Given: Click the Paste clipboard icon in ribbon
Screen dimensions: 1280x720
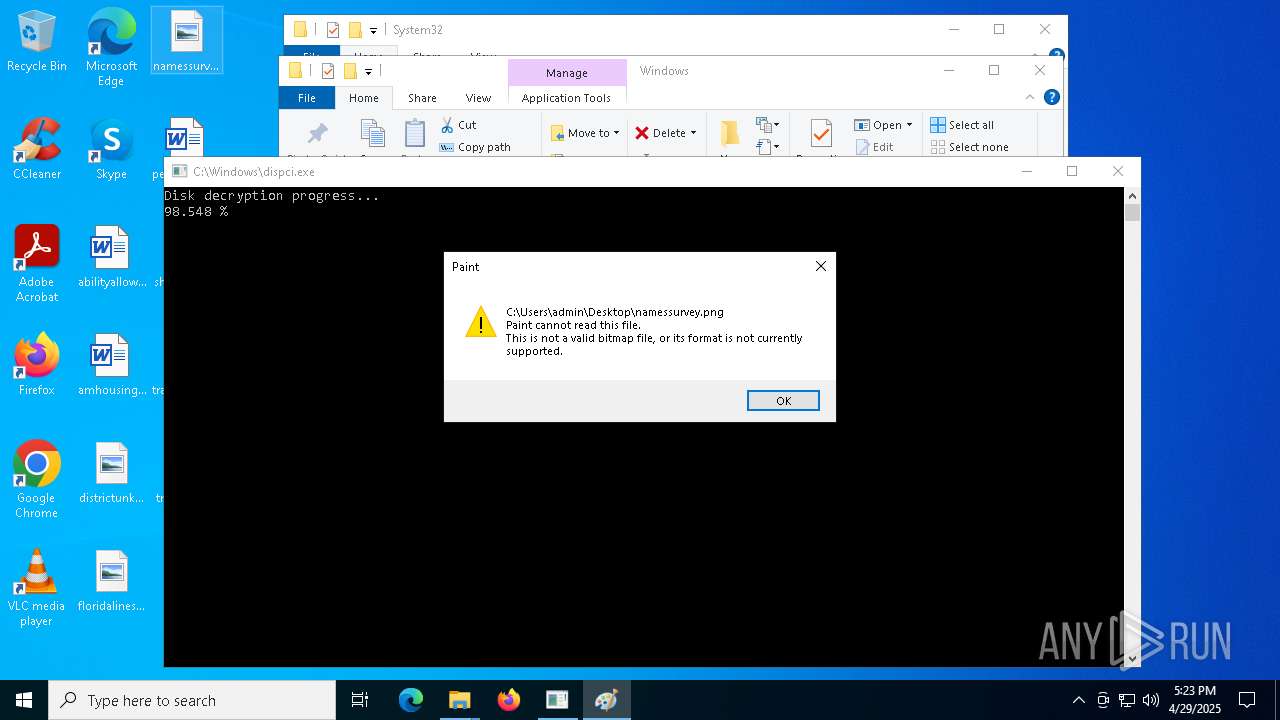Looking at the screenshot, I should pyautogui.click(x=414, y=135).
